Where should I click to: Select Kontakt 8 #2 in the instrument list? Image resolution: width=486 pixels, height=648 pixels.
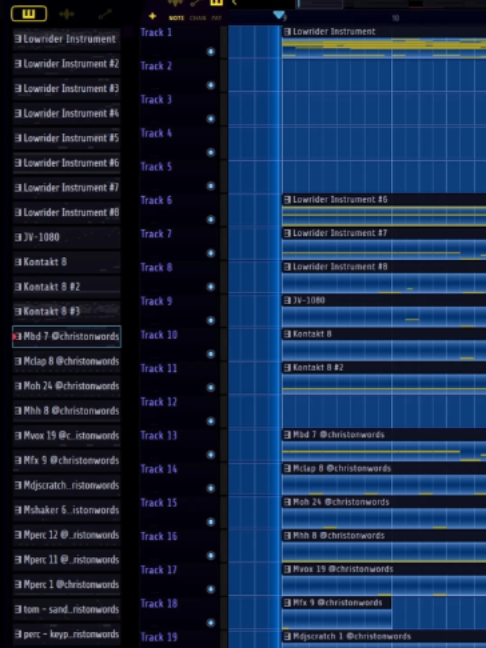click(x=67, y=287)
